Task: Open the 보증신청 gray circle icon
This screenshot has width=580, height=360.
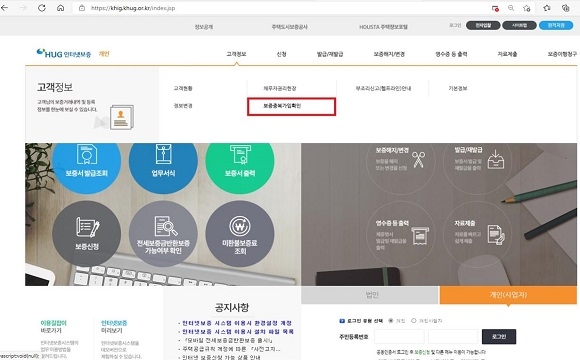Action: coord(87,234)
